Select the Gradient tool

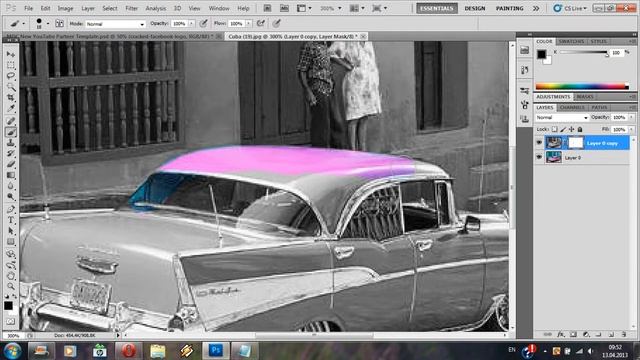pos(11,175)
